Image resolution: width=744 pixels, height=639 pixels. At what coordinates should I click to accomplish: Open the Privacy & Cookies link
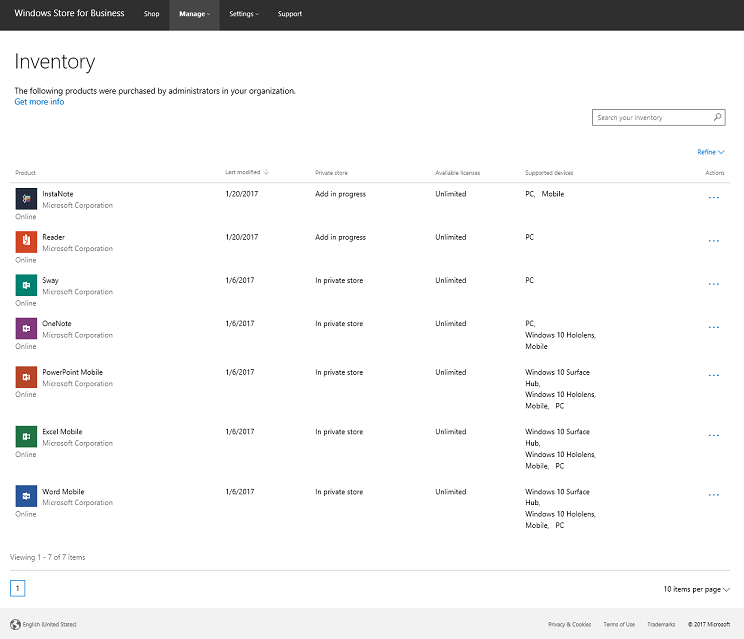pyautogui.click(x=569, y=624)
